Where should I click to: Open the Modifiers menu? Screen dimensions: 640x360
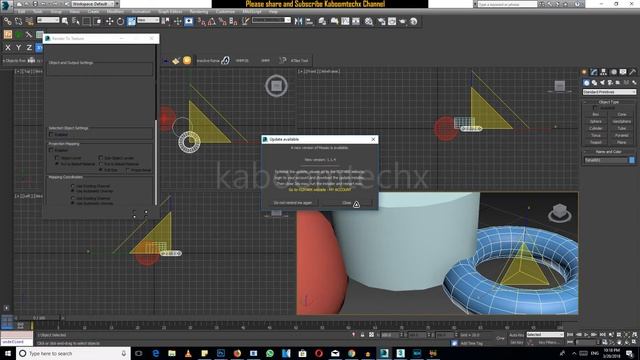tap(115, 12)
